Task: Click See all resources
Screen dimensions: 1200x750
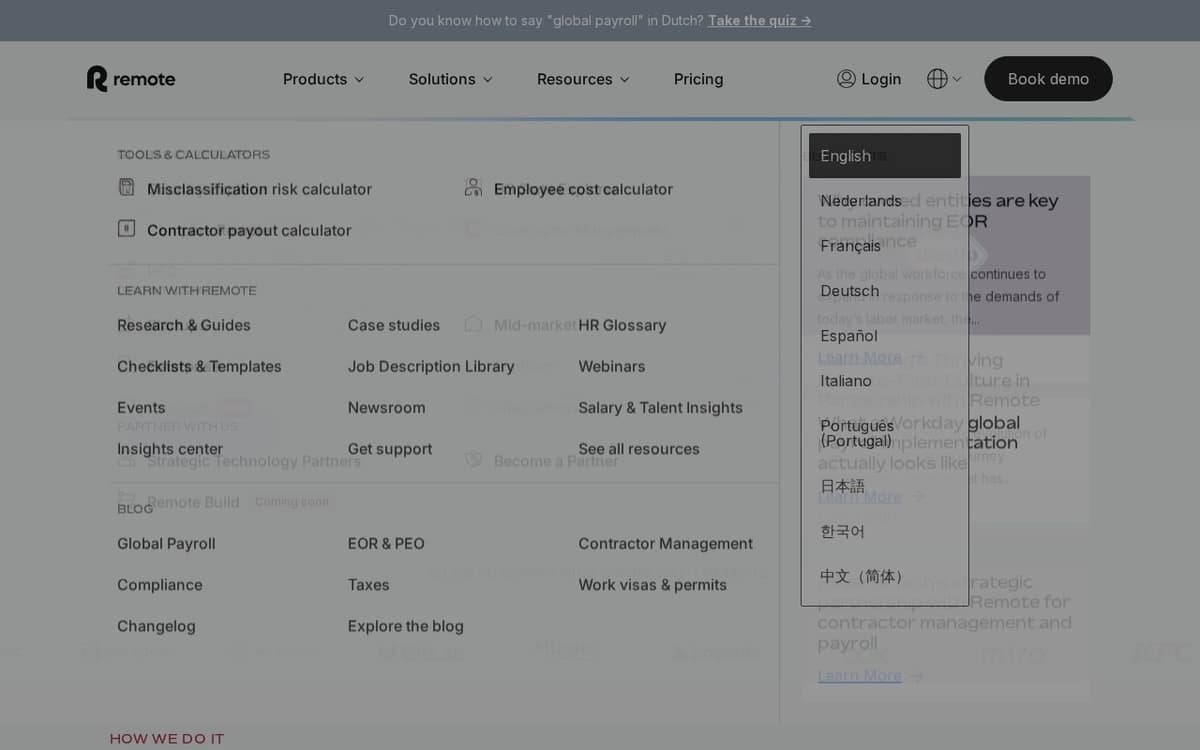Action: tap(639, 449)
